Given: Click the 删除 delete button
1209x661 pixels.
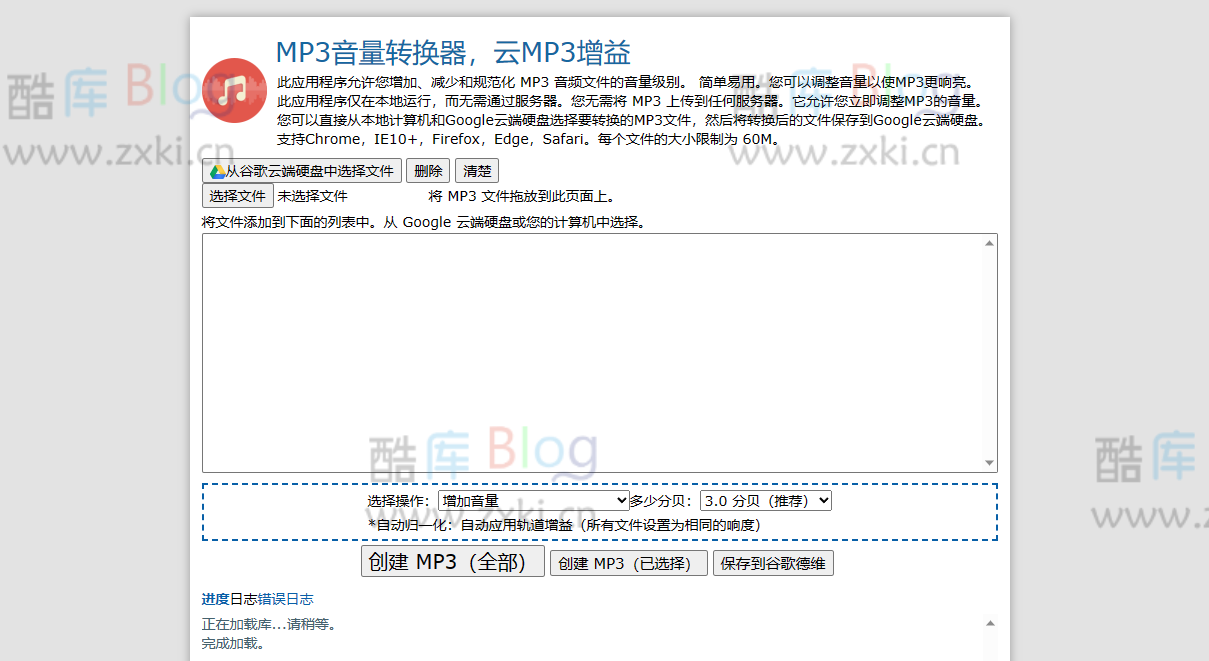Looking at the screenshot, I should pyautogui.click(x=427, y=170).
